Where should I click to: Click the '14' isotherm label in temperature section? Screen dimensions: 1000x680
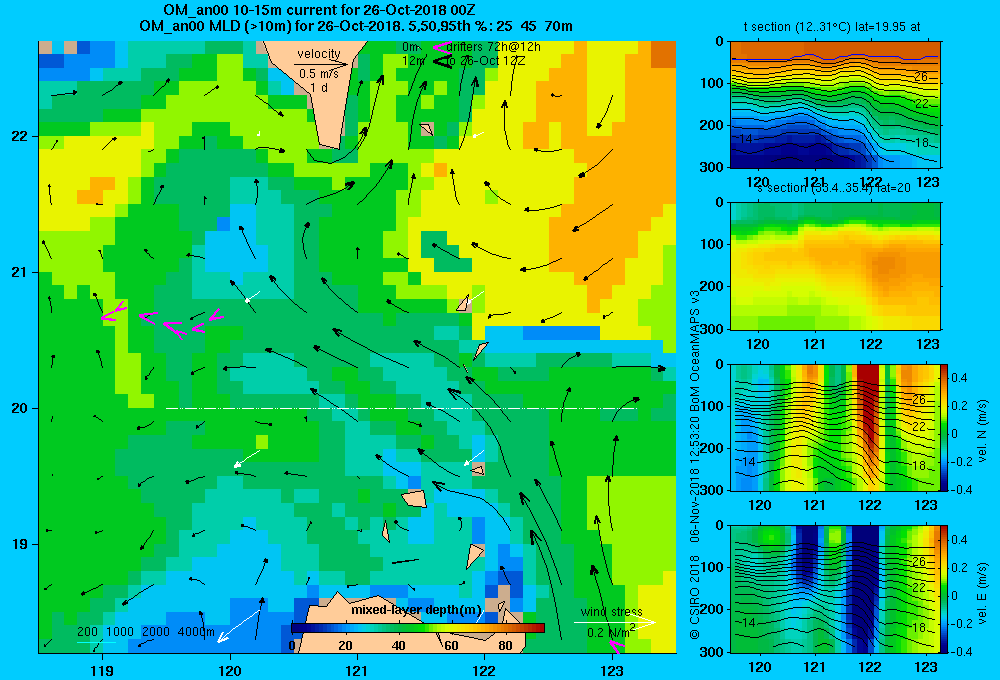tap(747, 138)
